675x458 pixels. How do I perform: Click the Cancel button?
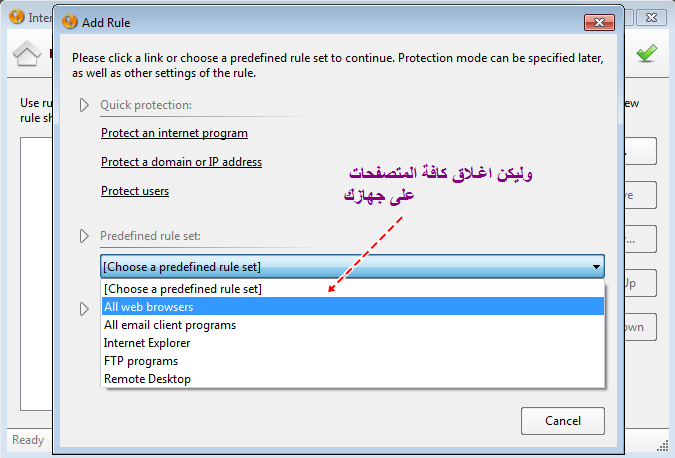point(563,421)
